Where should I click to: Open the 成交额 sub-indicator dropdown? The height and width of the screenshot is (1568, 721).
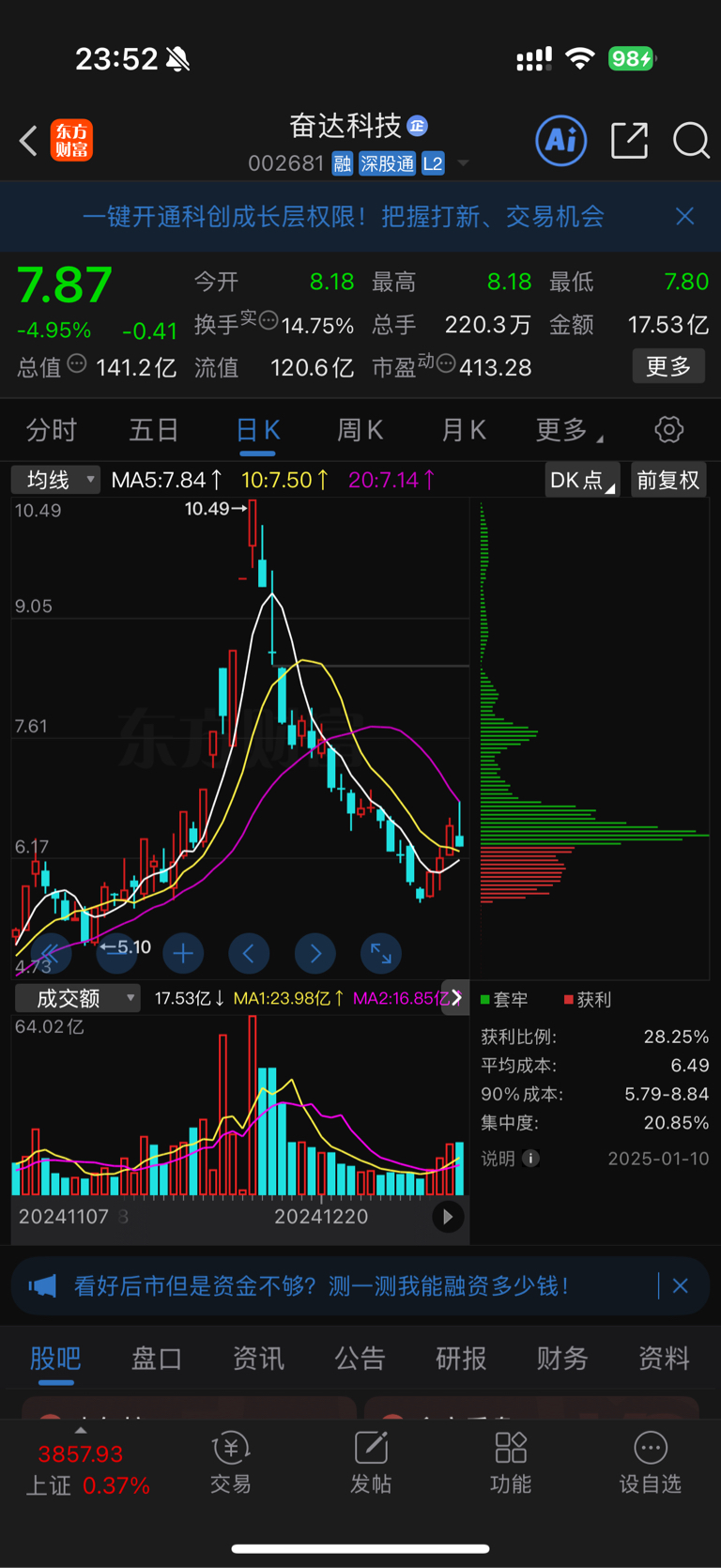click(78, 998)
